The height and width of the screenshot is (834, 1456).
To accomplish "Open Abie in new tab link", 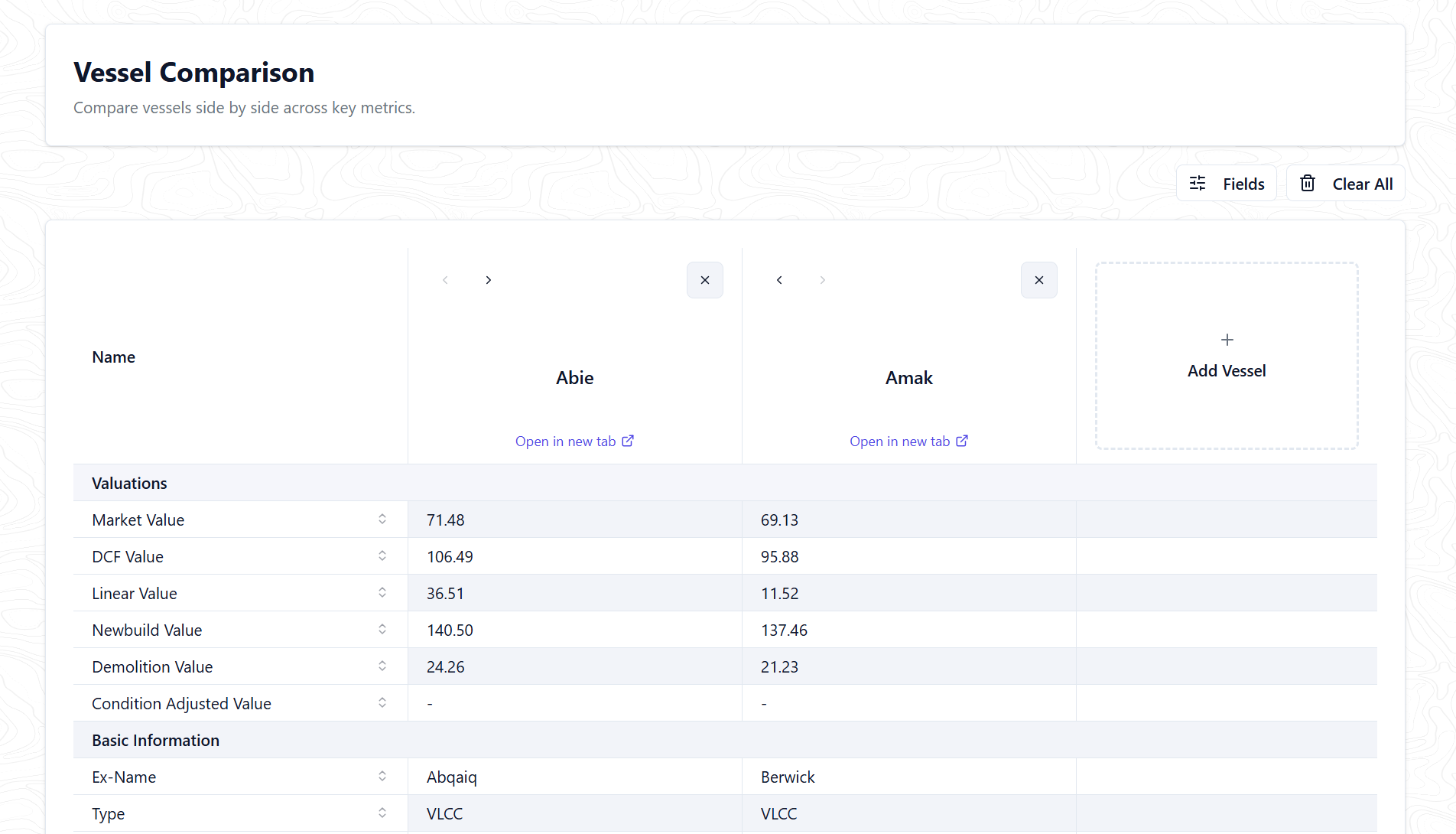I will click(575, 441).
